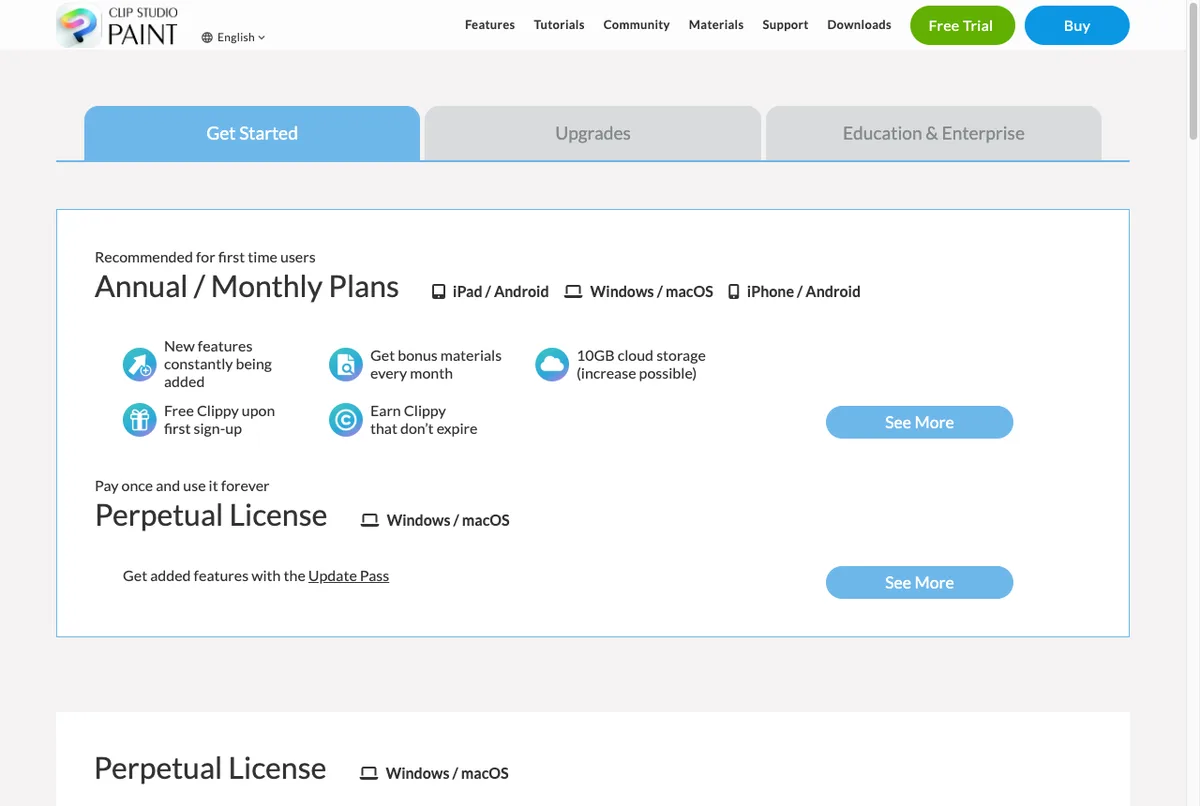Viewport: 1200px width, 806px height.
Task: Select the Get Started tab
Action: (x=252, y=133)
